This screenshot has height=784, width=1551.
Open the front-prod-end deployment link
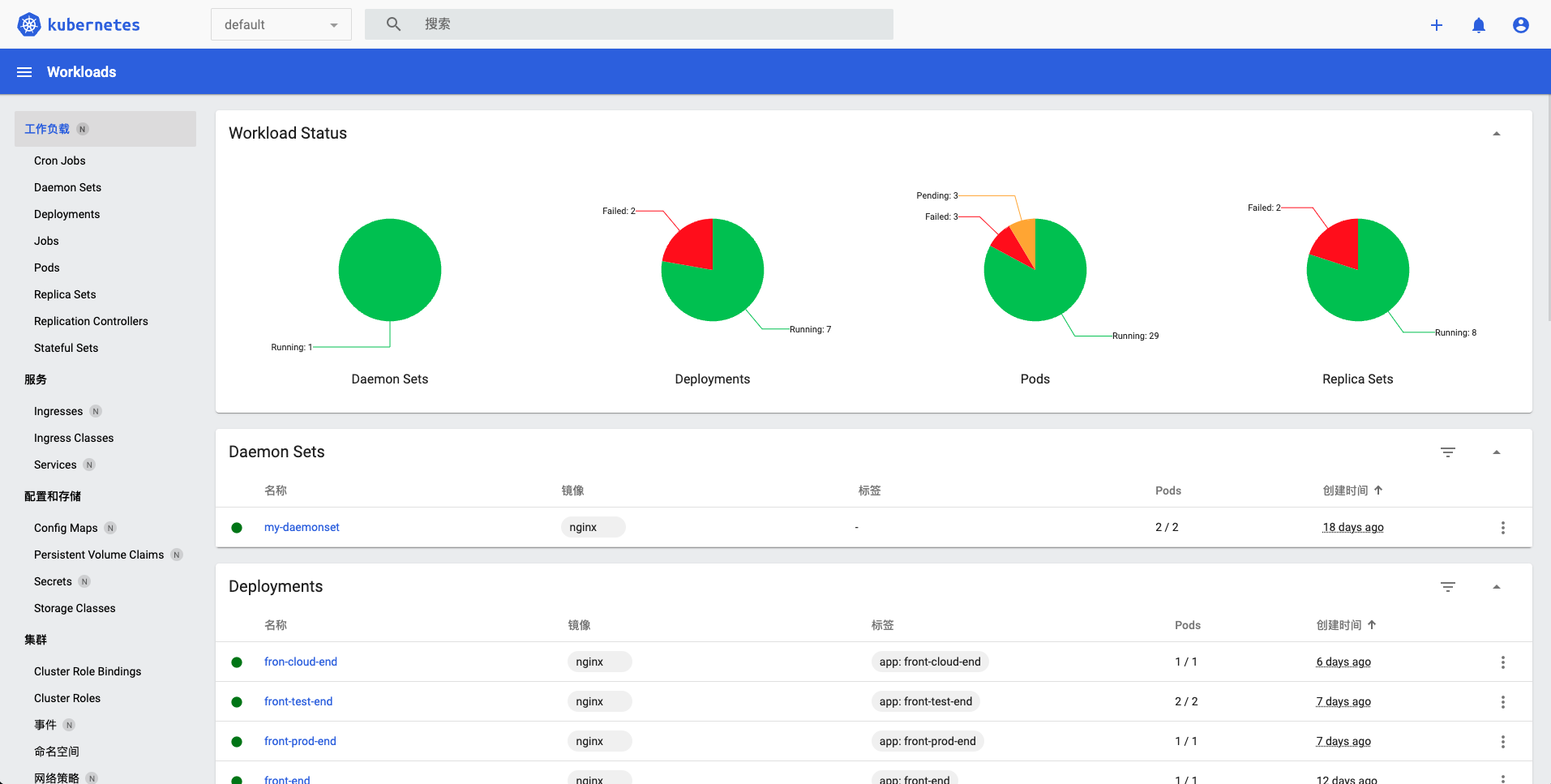(x=300, y=741)
